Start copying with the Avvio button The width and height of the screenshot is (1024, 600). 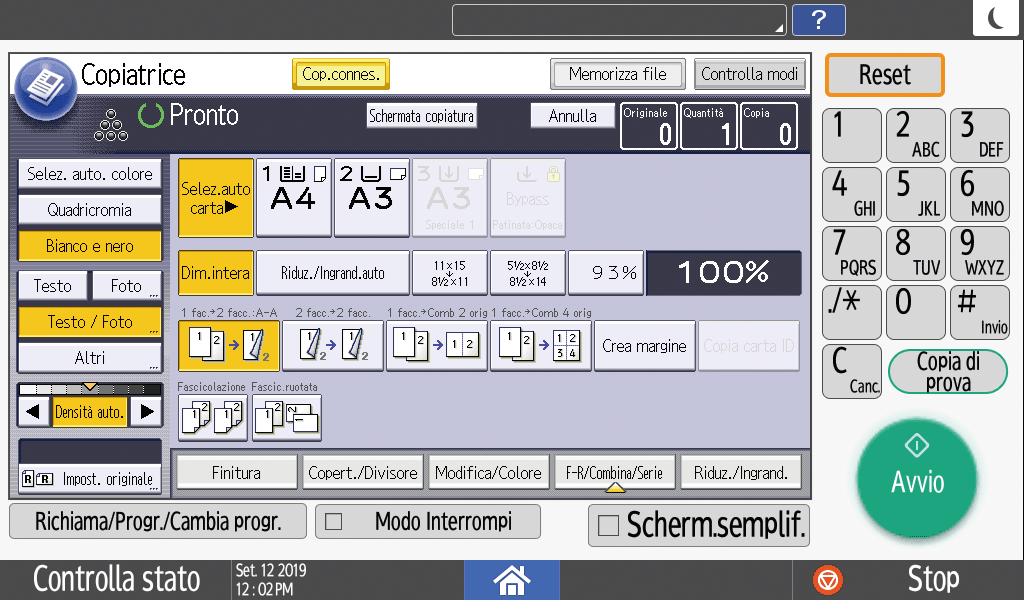[917, 479]
